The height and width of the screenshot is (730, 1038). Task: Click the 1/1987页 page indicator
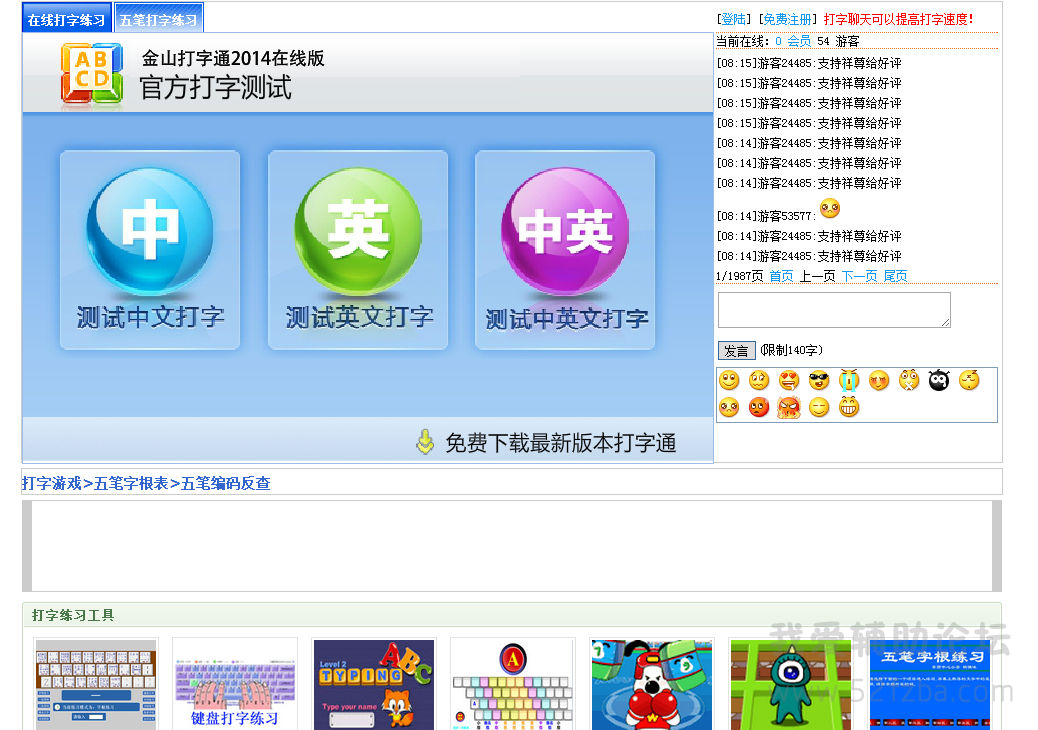739,276
